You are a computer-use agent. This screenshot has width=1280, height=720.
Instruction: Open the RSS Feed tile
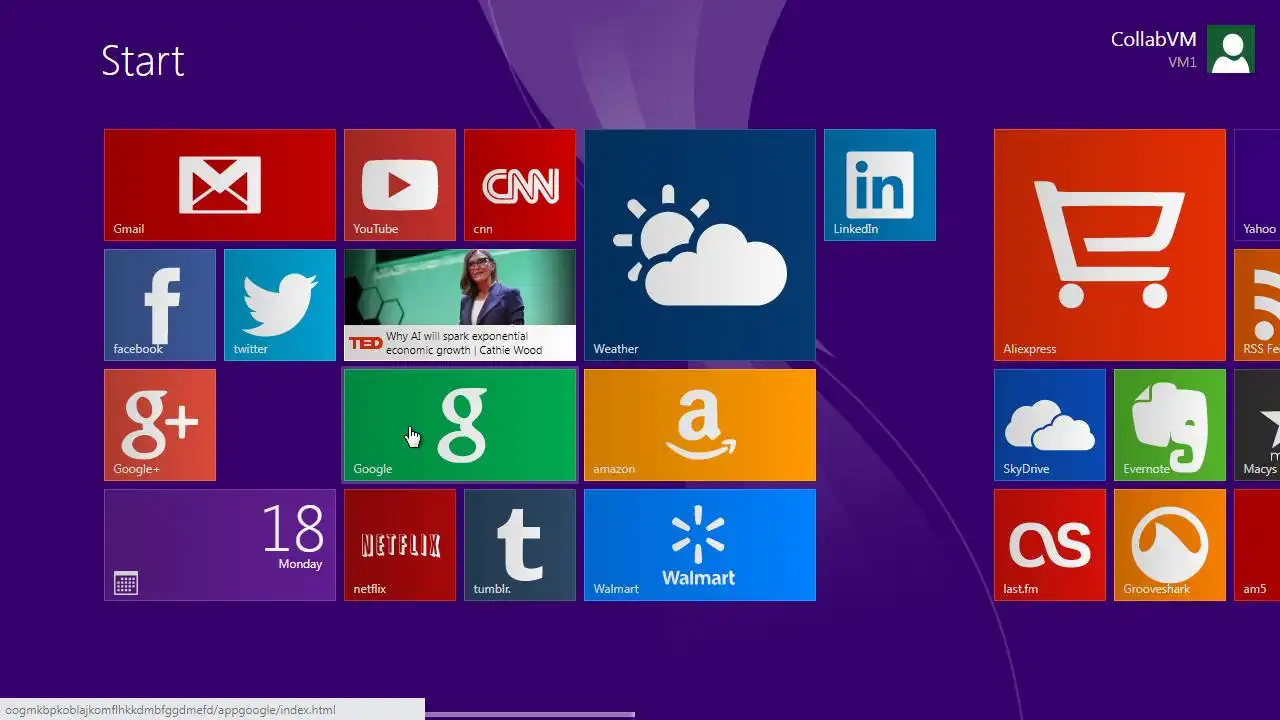[1257, 305]
